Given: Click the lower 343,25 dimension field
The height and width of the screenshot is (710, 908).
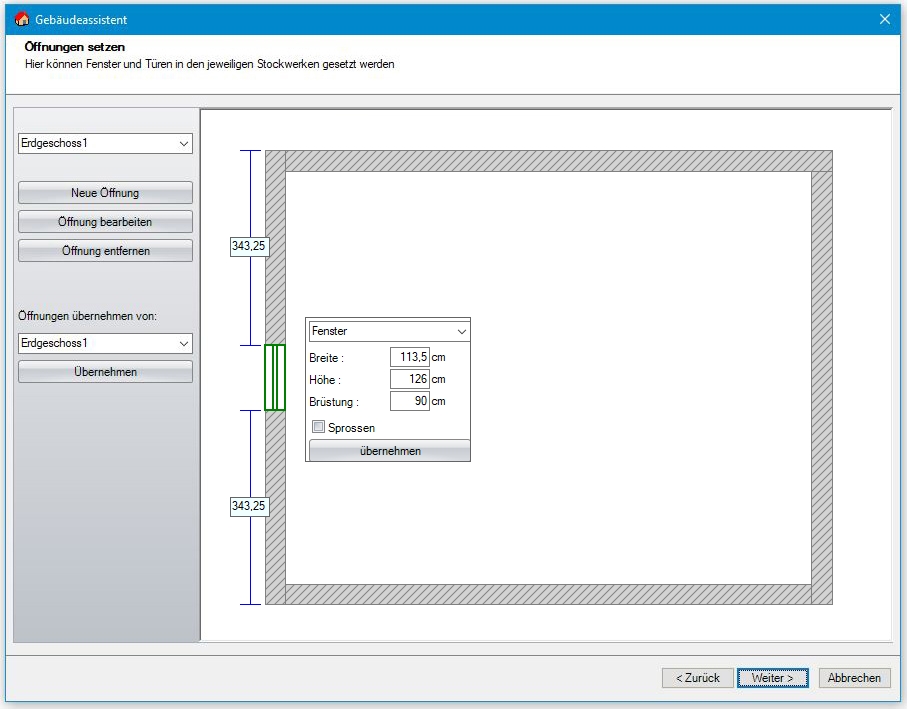Looking at the screenshot, I should click(x=249, y=507).
